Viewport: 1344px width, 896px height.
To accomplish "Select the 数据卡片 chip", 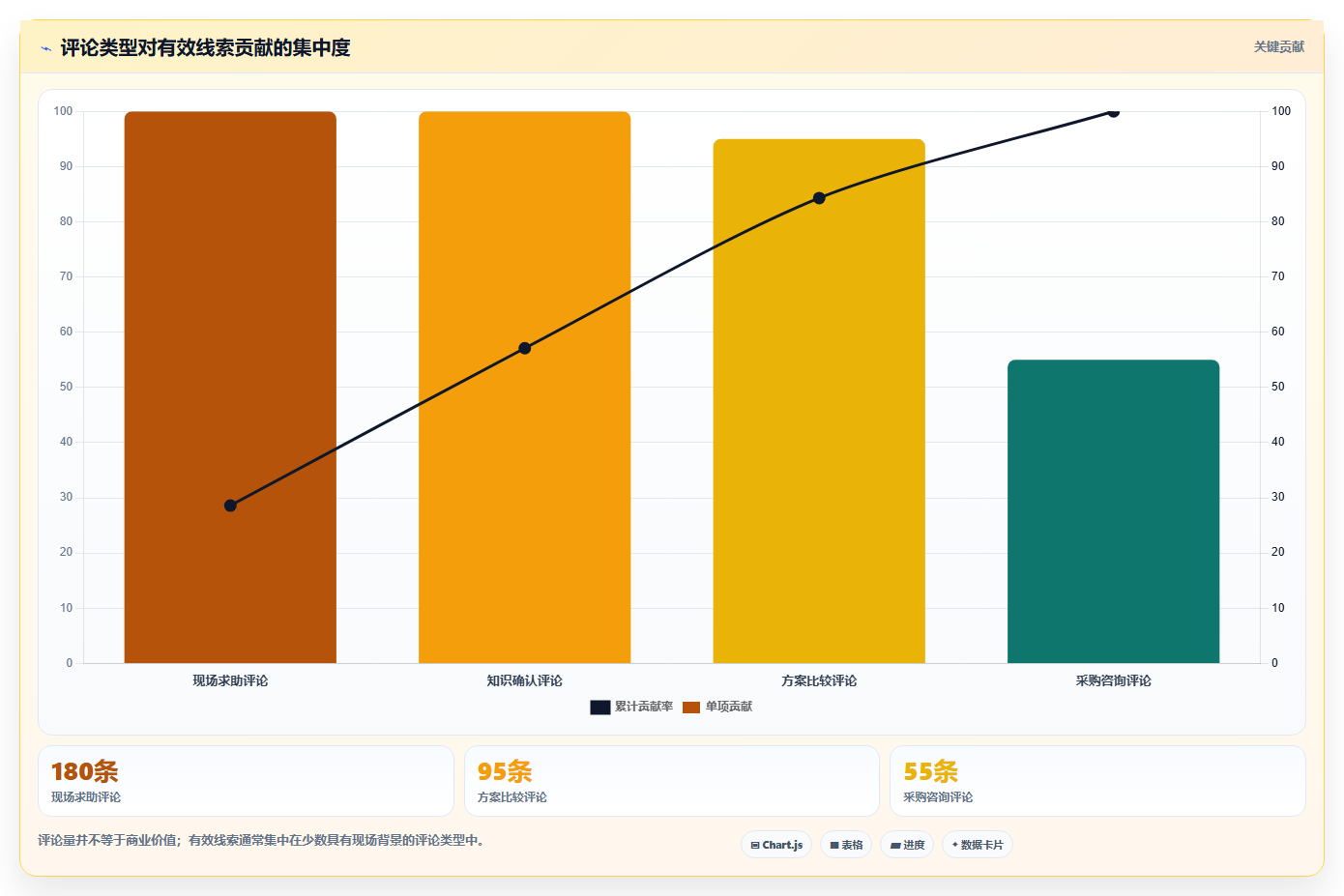I will (978, 845).
